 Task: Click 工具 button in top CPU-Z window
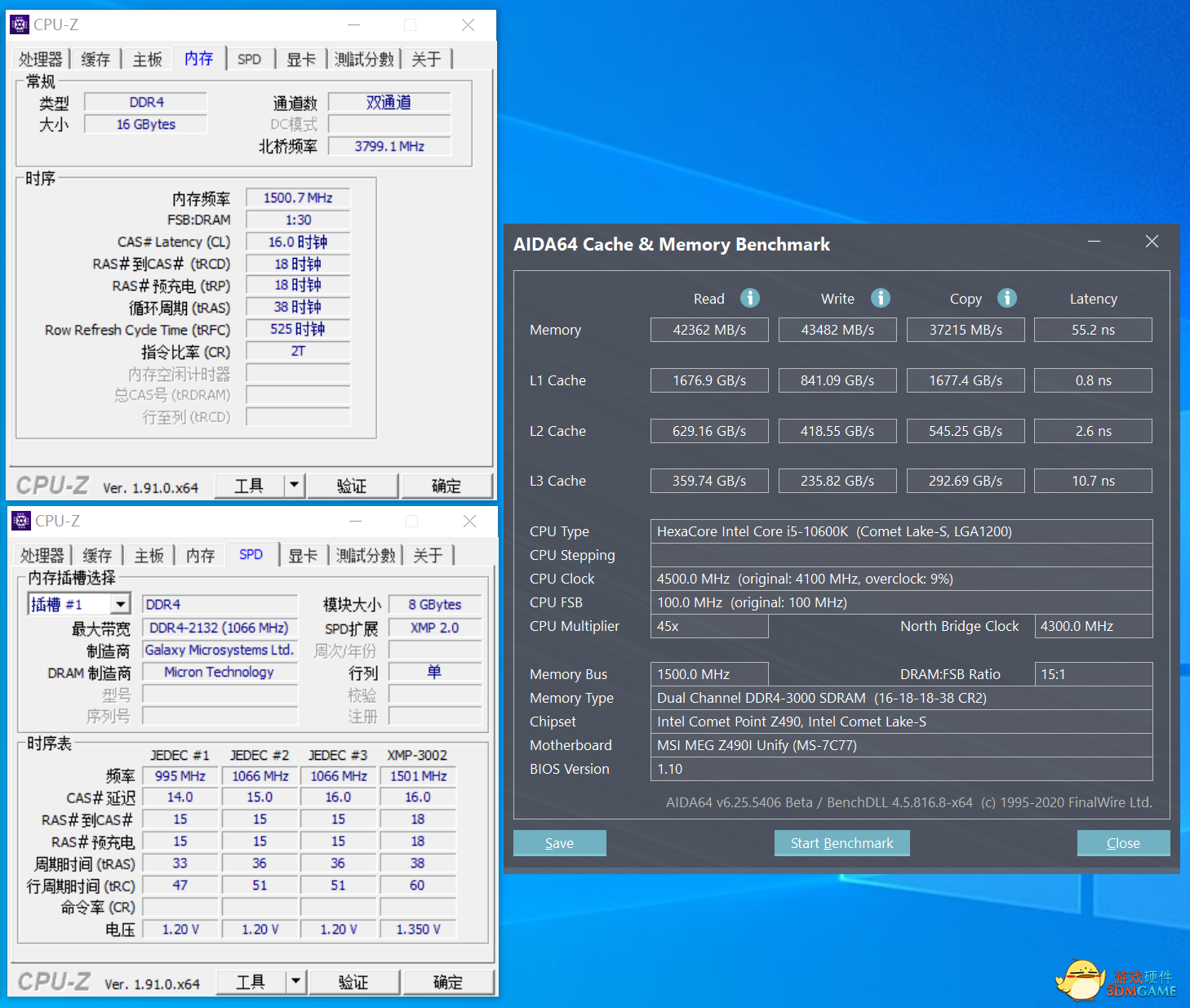tap(249, 486)
